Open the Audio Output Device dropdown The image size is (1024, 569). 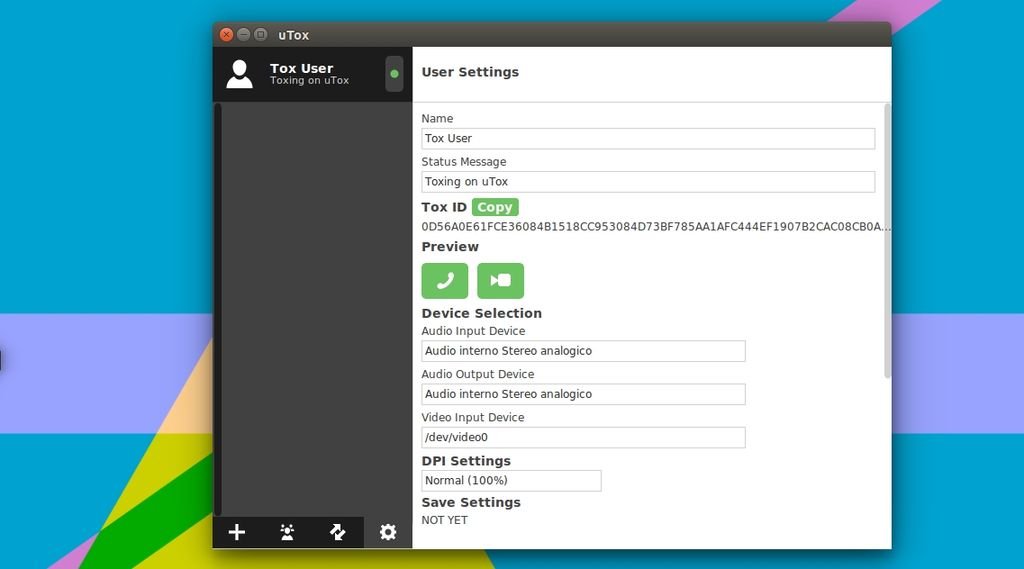click(583, 394)
